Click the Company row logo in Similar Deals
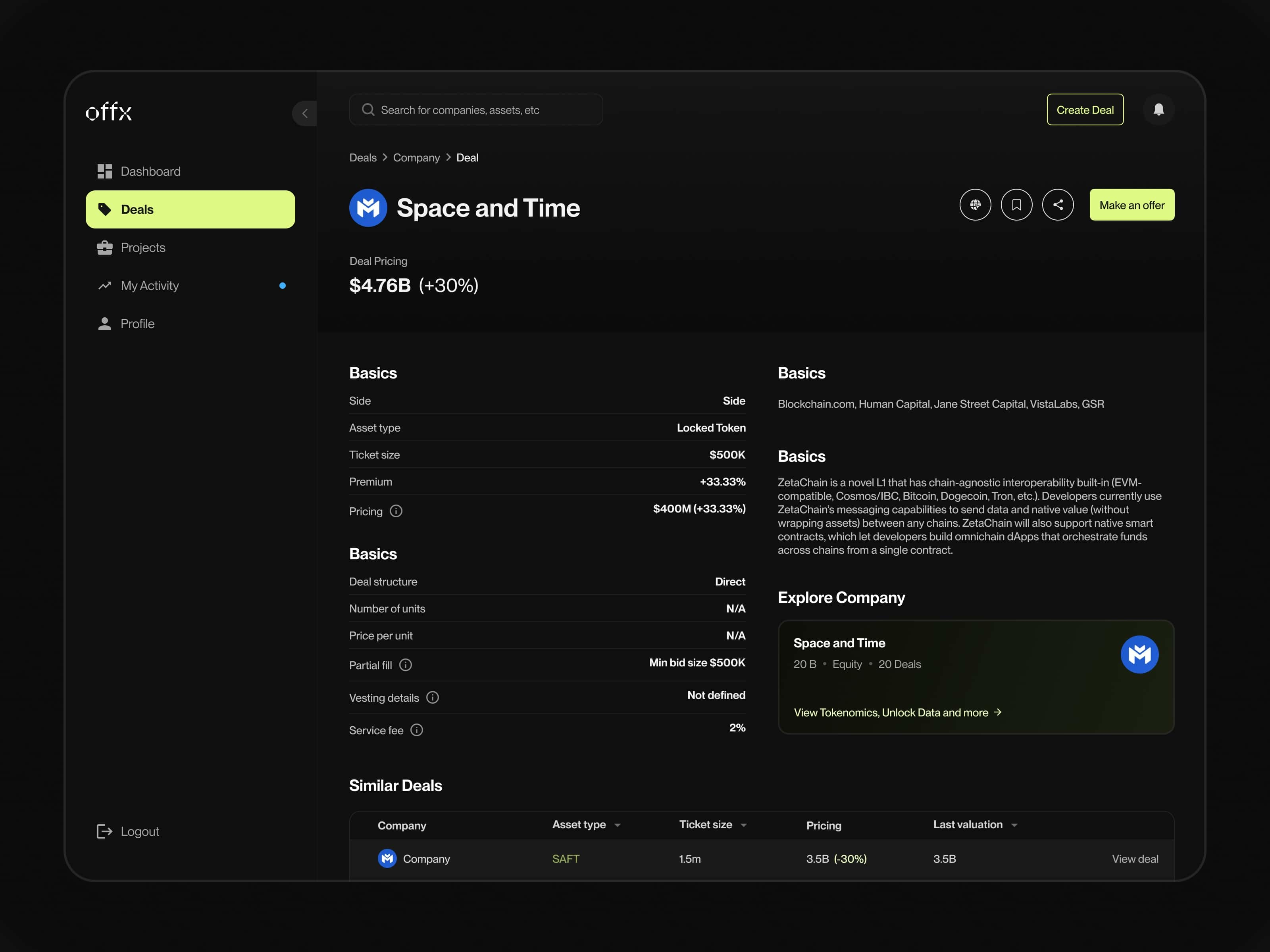1270x952 pixels. [387, 858]
